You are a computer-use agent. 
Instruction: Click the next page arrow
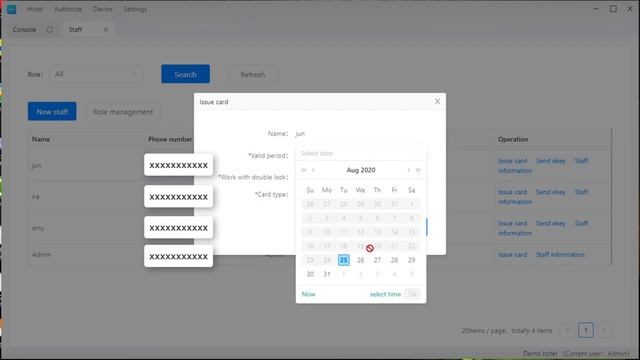coord(604,330)
